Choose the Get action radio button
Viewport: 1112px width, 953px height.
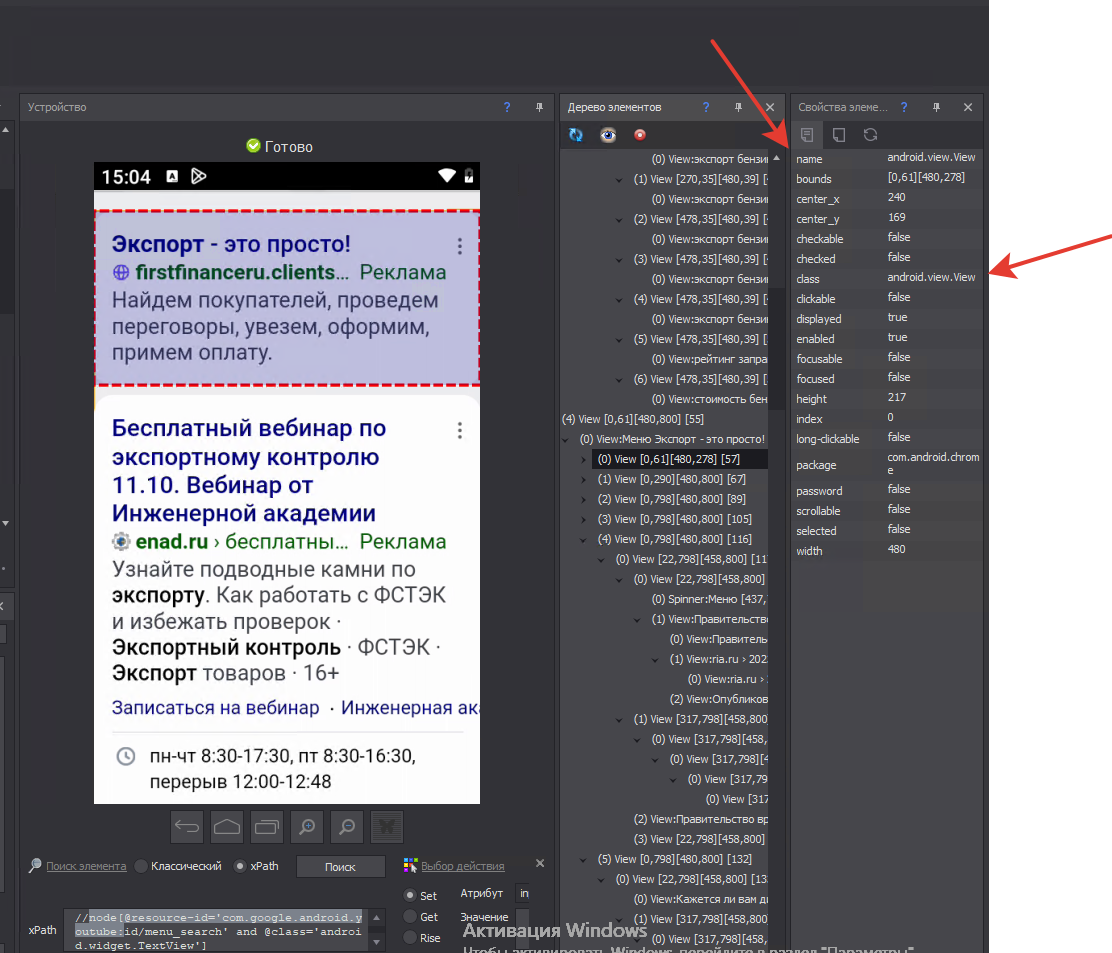[410, 917]
